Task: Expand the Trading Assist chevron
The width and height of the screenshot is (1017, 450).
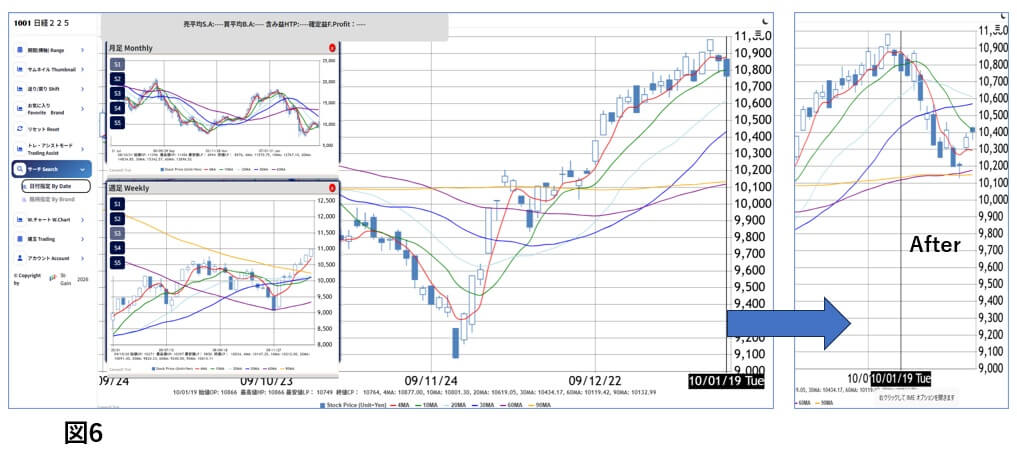Action: pyautogui.click(x=82, y=148)
